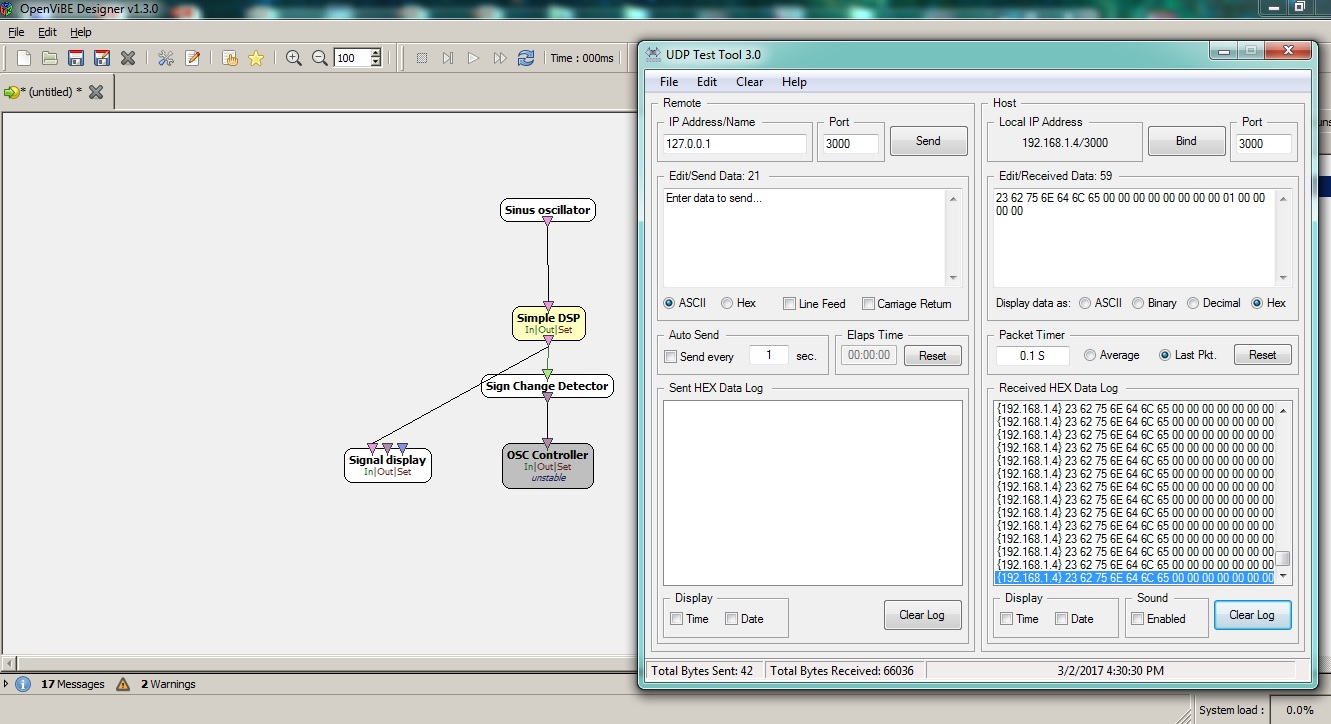Screen dimensions: 1331x724
Task: Click Received HEX Data Log scrollbar thumb
Action: click(x=1283, y=559)
